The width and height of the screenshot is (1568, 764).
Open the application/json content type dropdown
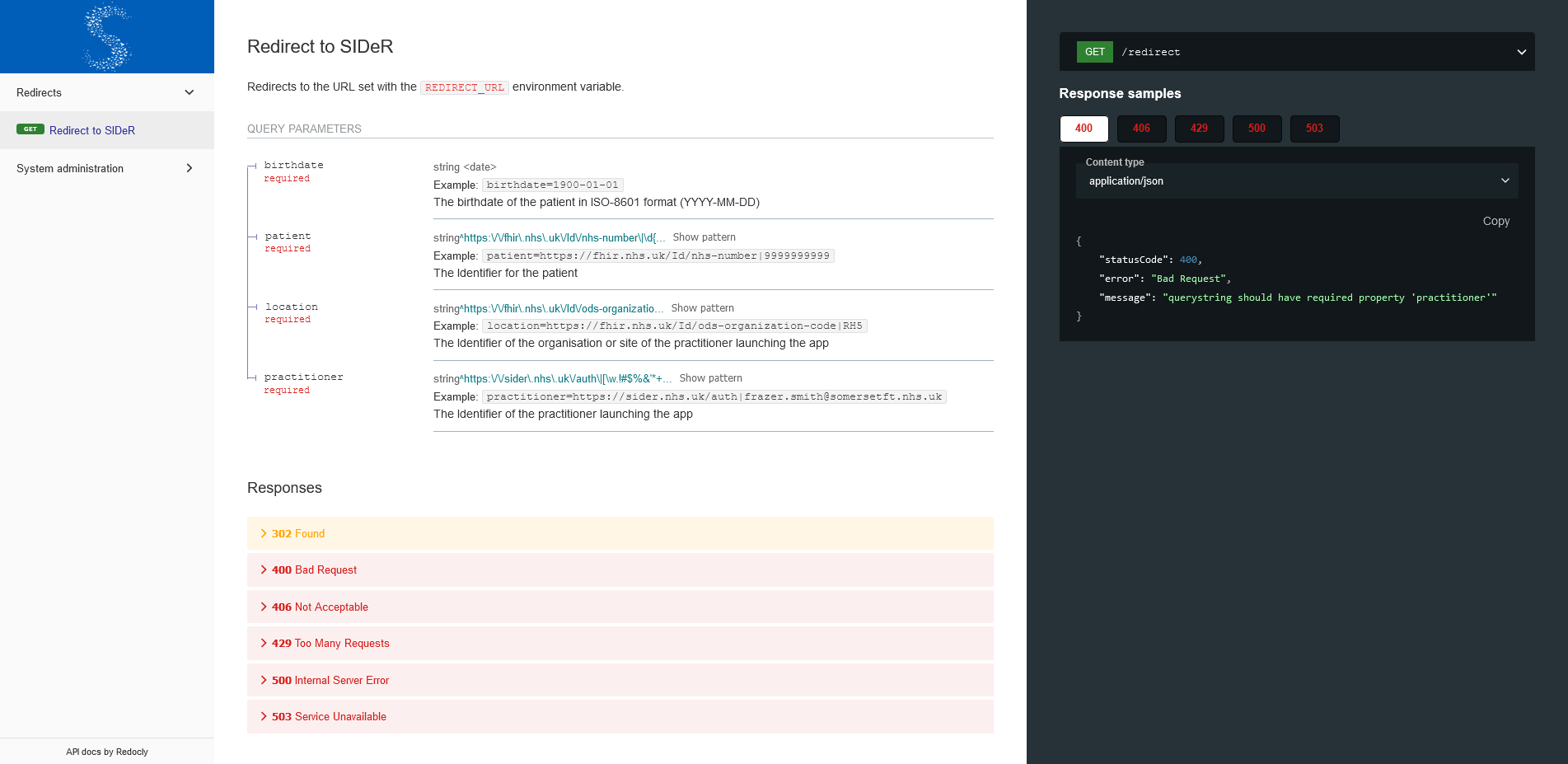pyautogui.click(x=1297, y=180)
